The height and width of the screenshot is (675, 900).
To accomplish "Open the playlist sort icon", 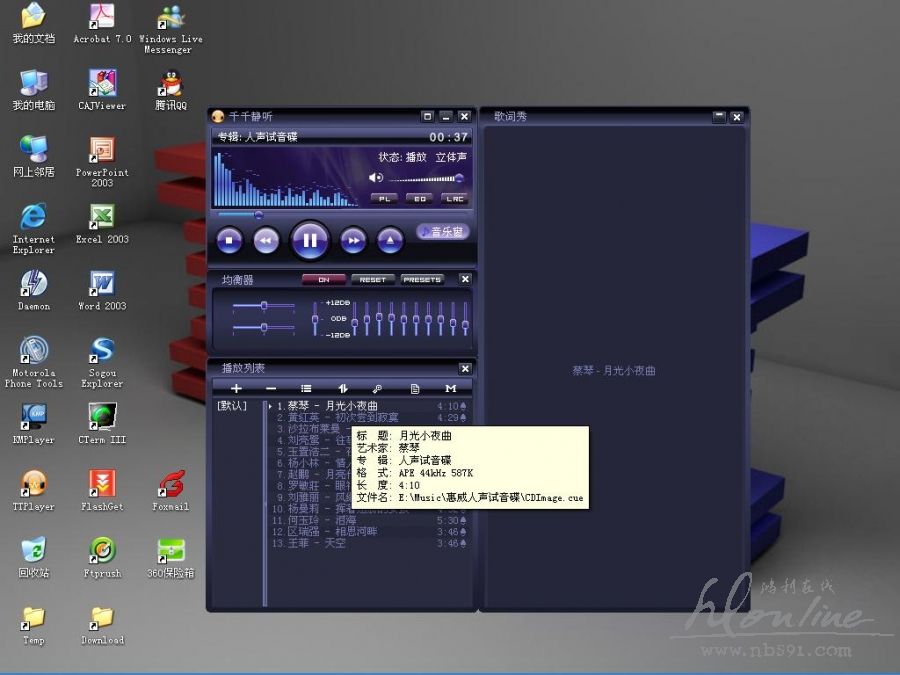I will [x=342, y=388].
